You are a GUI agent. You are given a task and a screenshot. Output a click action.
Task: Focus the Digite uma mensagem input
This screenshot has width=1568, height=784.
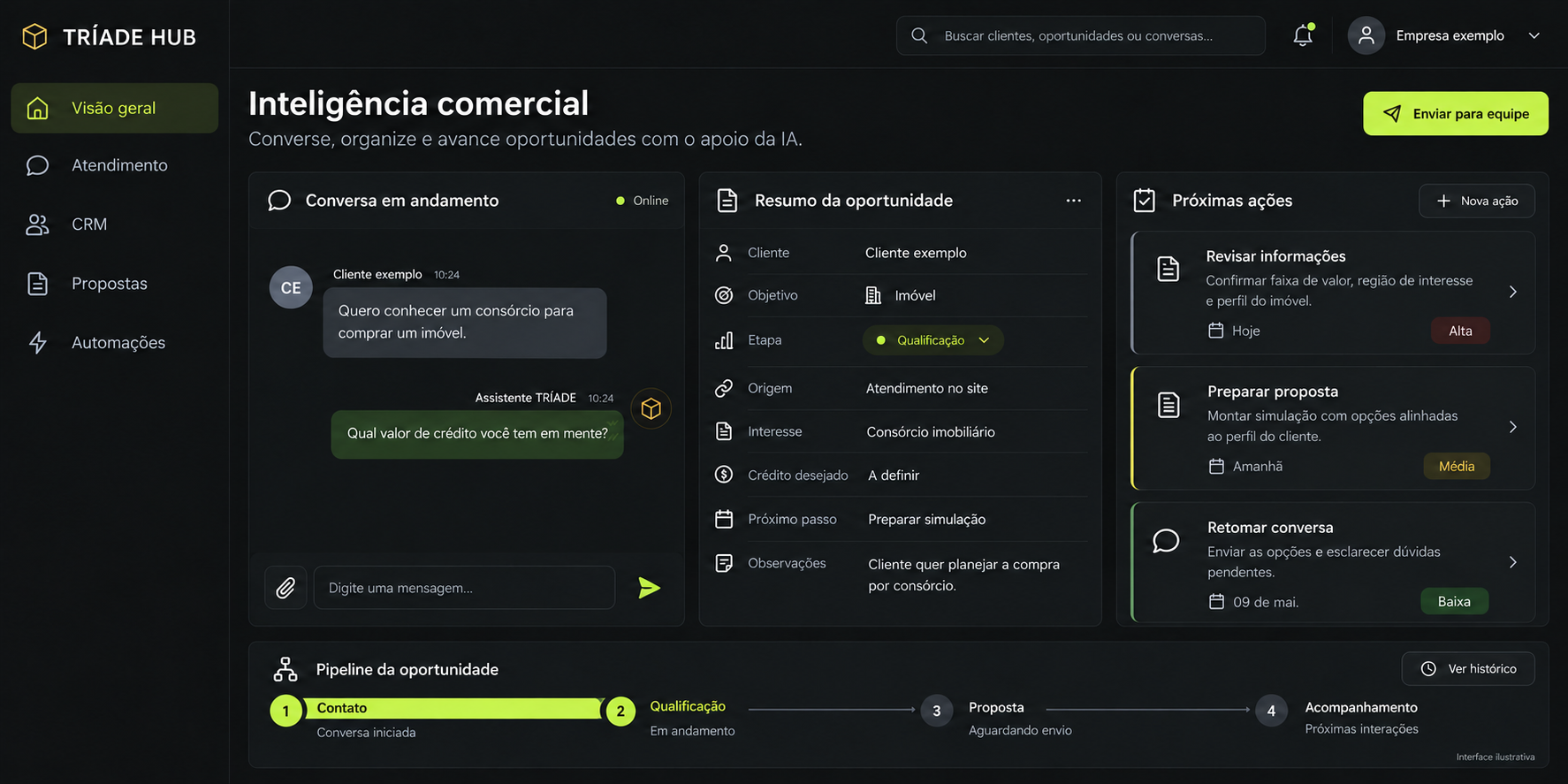tap(464, 588)
